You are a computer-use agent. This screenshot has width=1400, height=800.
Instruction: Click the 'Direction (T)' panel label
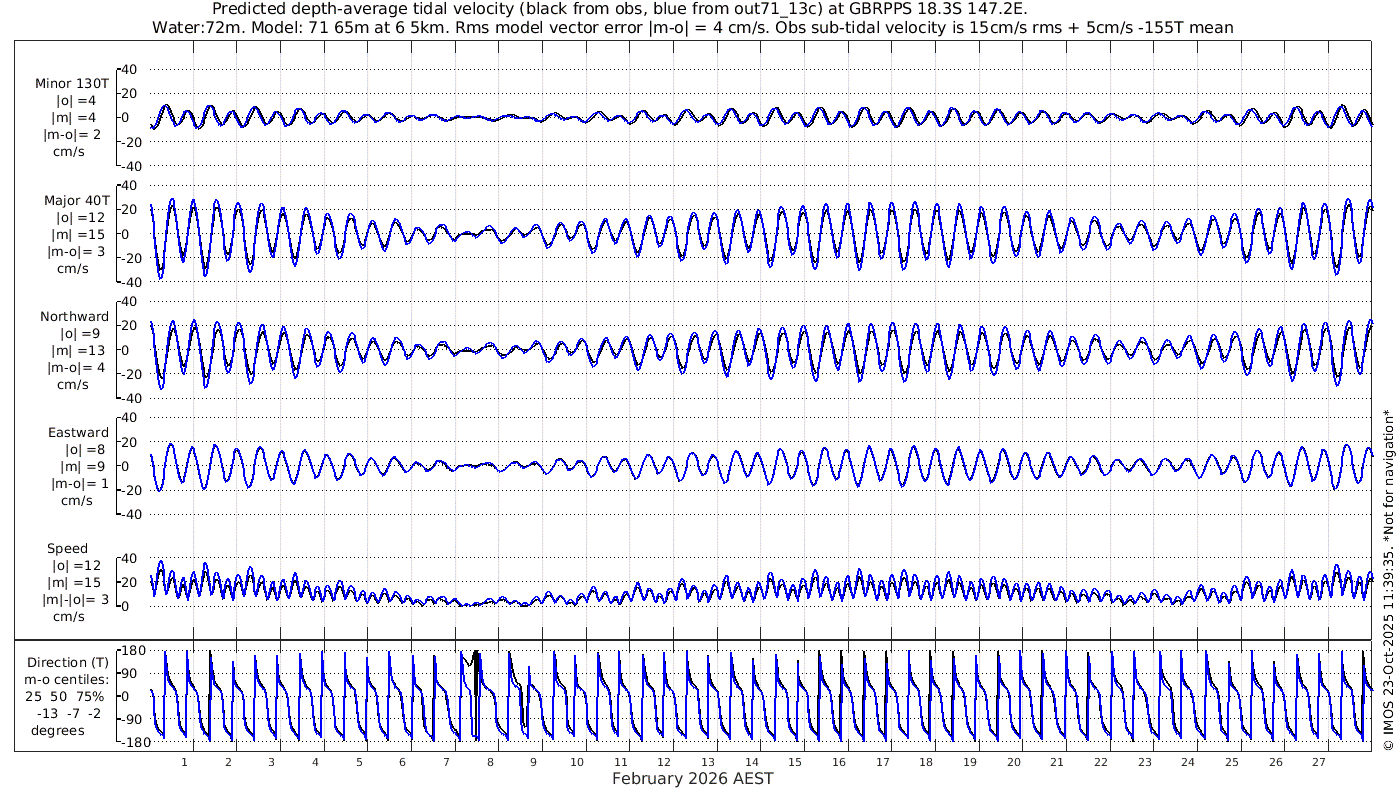coord(68,662)
